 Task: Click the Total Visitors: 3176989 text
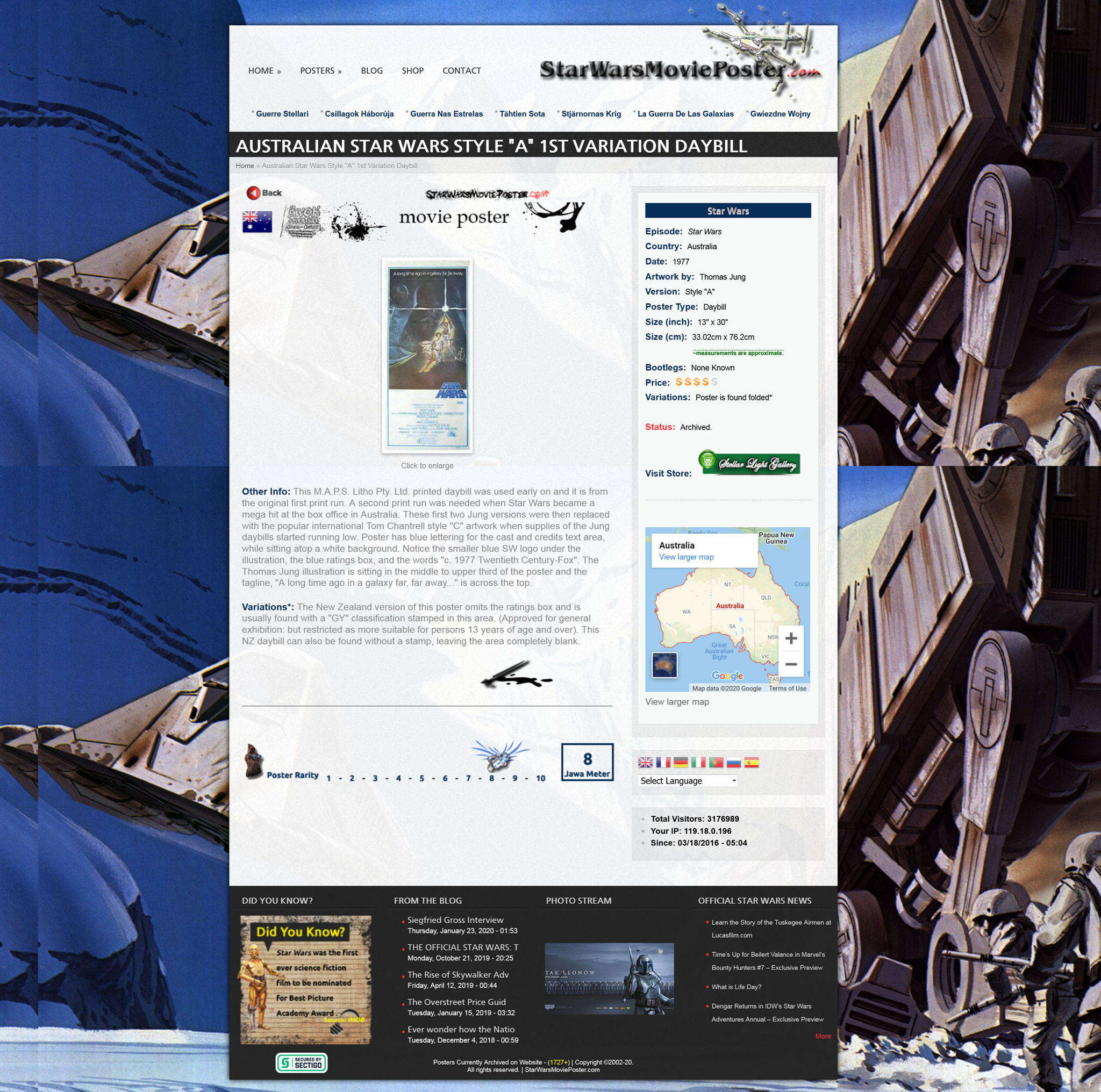pyautogui.click(x=694, y=818)
